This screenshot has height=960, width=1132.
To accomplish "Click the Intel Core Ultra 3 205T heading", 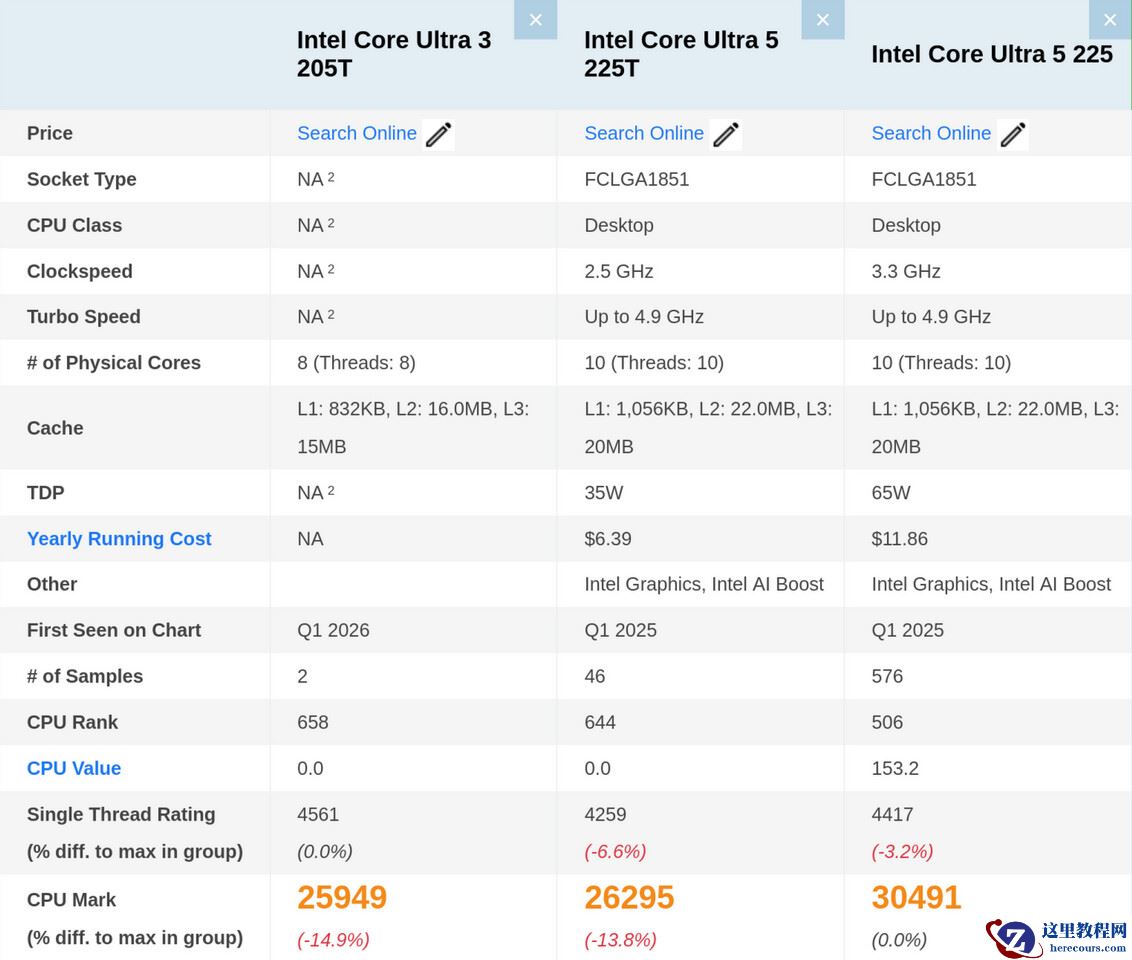I will coord(394,54).
